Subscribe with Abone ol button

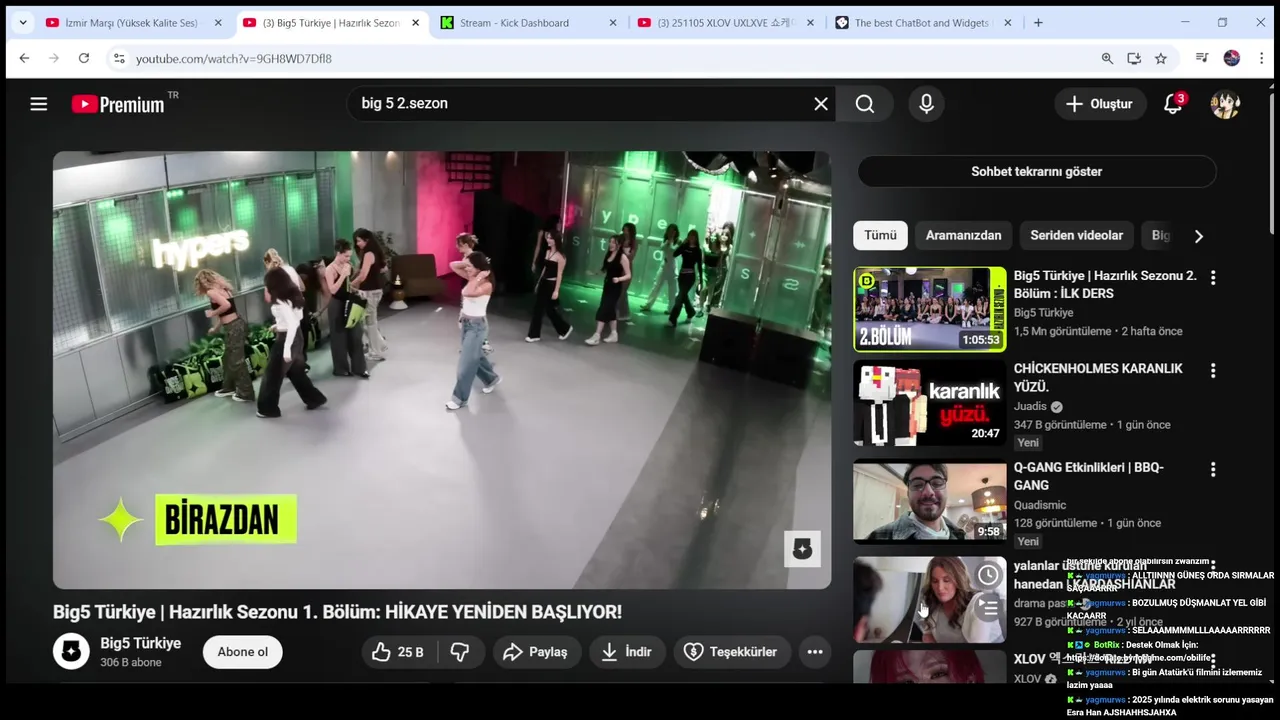(x=243, y=652)
